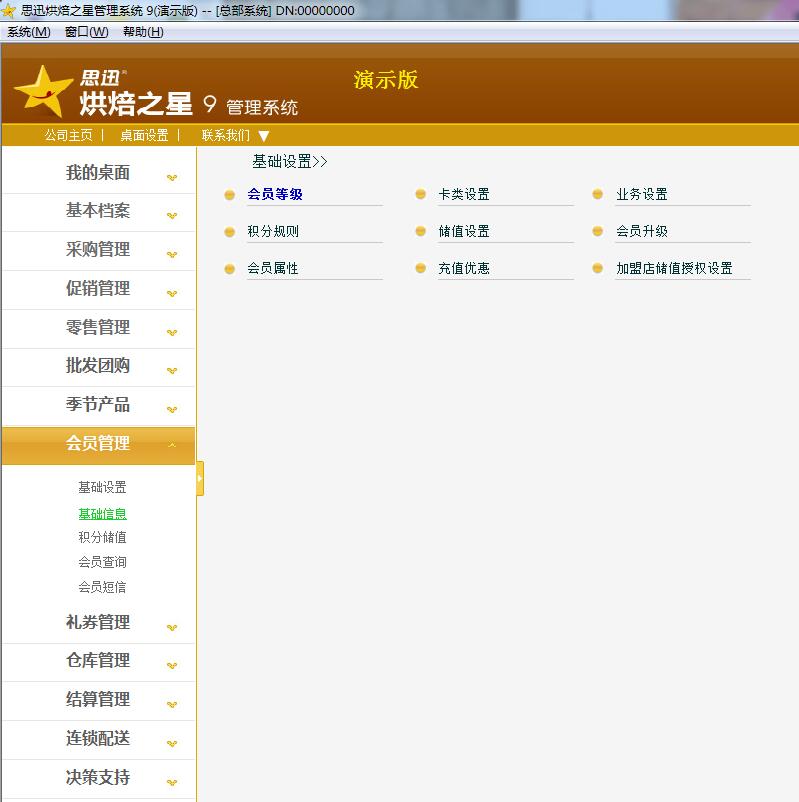Open the 加盟店储值授权设置 link
This screenshot has width=799, height=802.
[x=674, y=268]
